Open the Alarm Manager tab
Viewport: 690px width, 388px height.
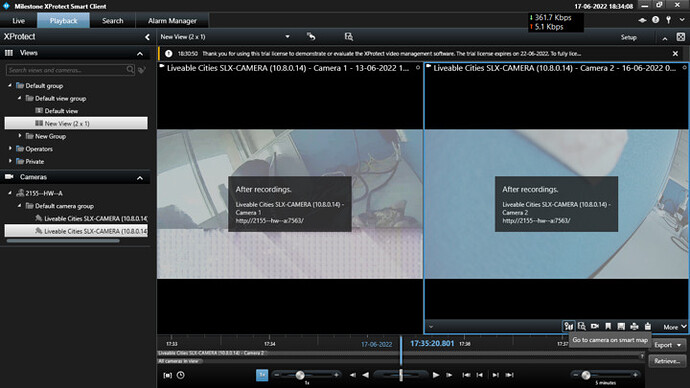(x=172, y=21)
